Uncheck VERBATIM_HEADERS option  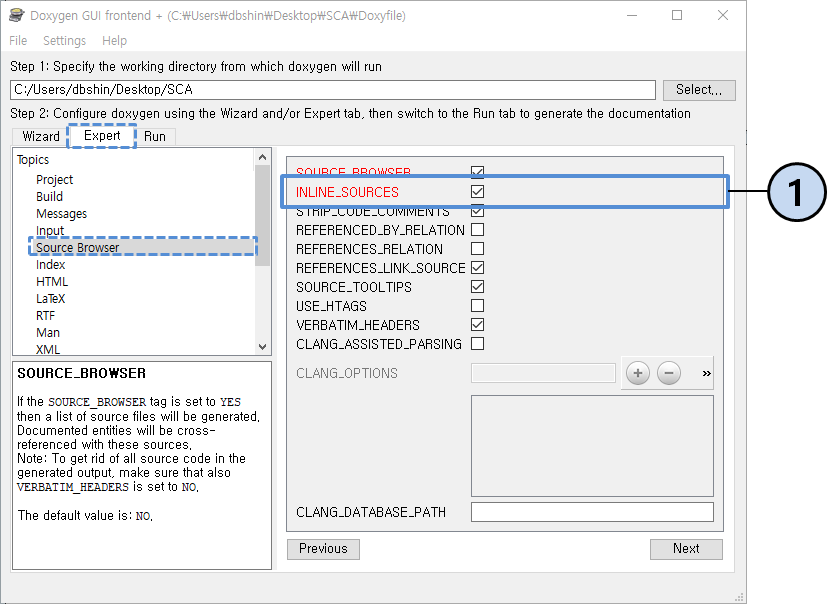(x=477, y=325)
